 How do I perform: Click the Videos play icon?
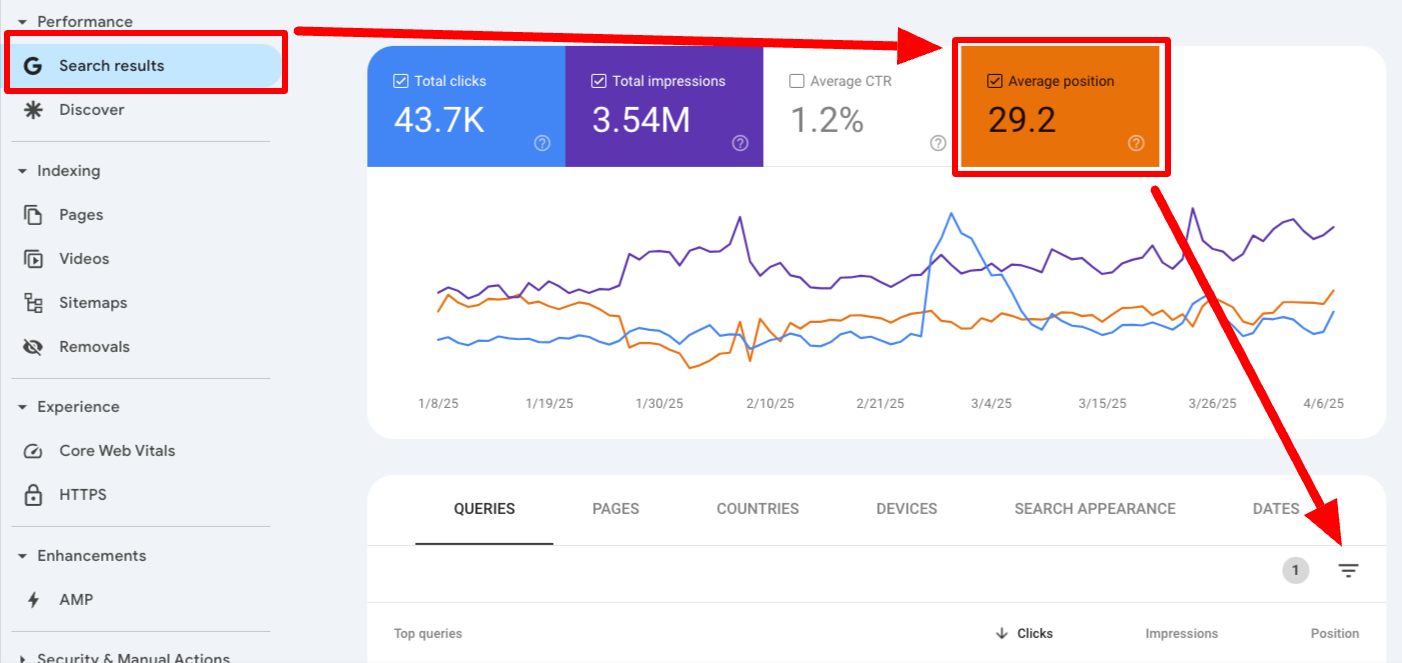(33, 259)
